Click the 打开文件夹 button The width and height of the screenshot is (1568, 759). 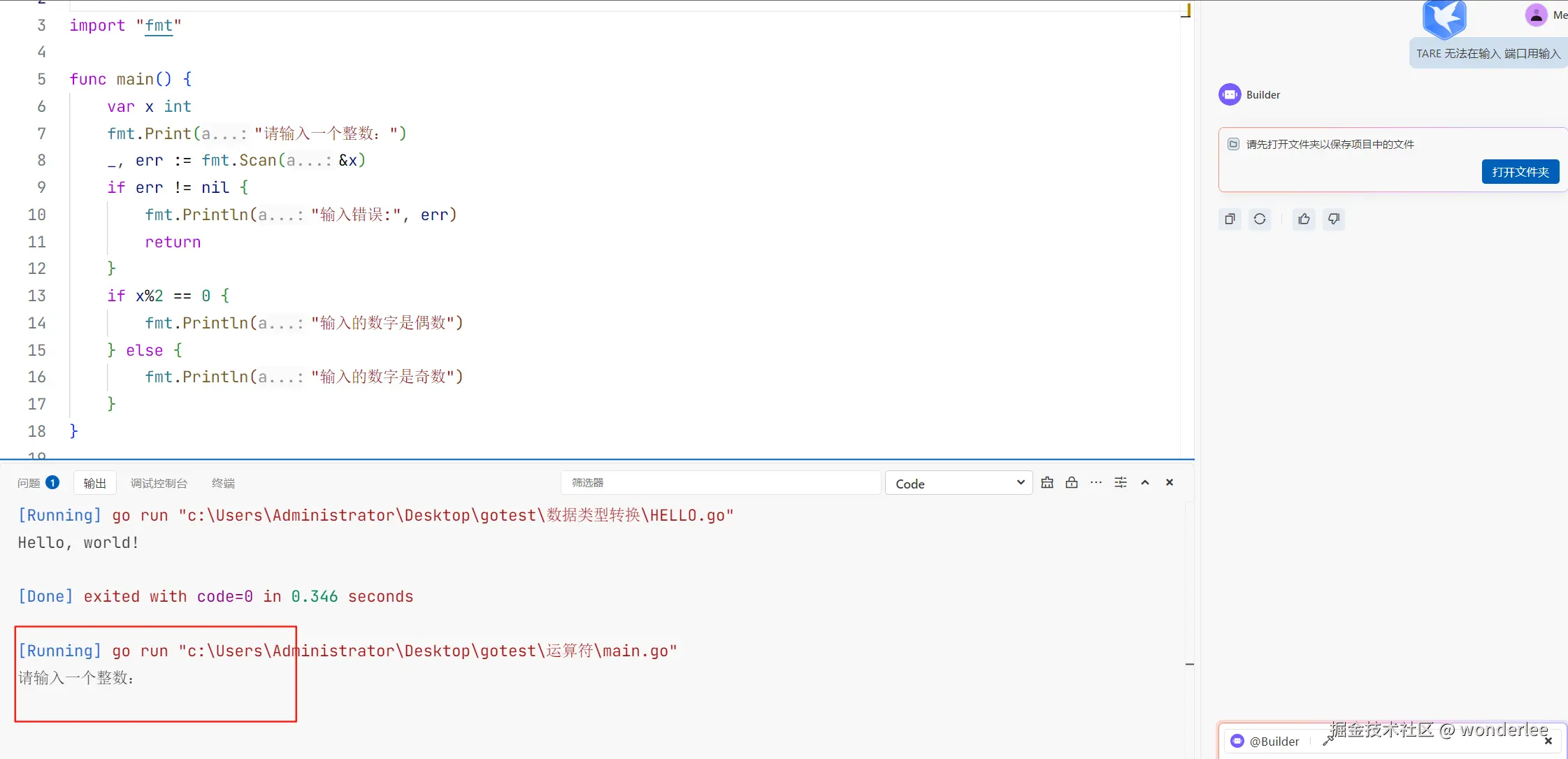[1520, 172]
